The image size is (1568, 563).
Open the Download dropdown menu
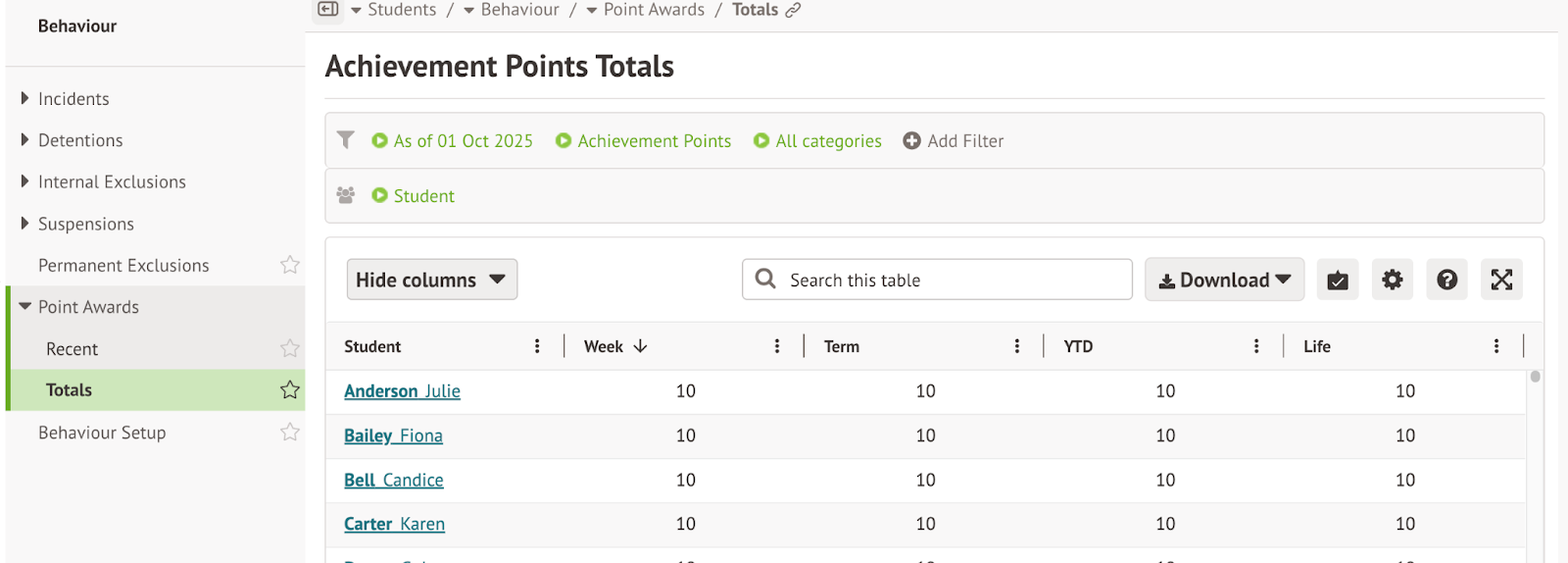tap(1224, 281)
